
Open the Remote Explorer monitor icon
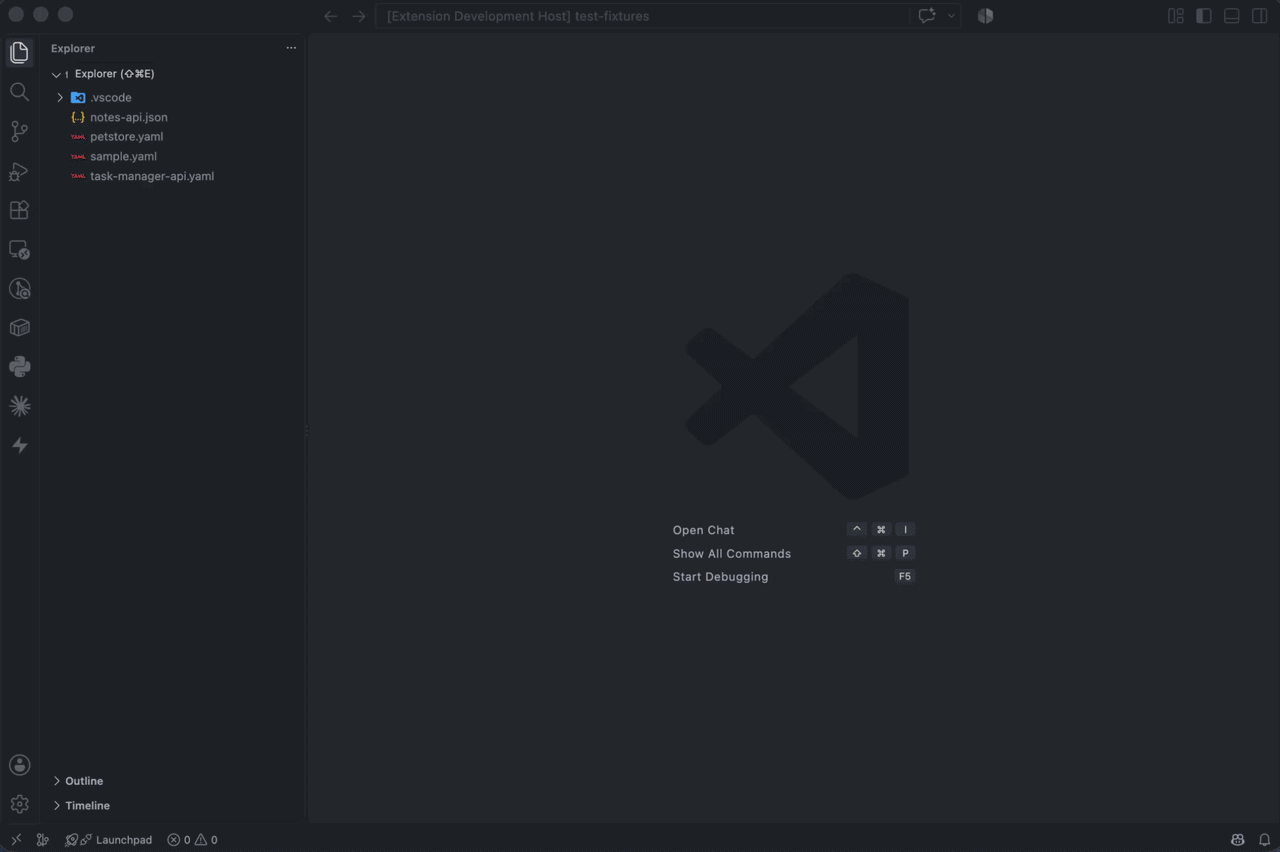point(19,249)
